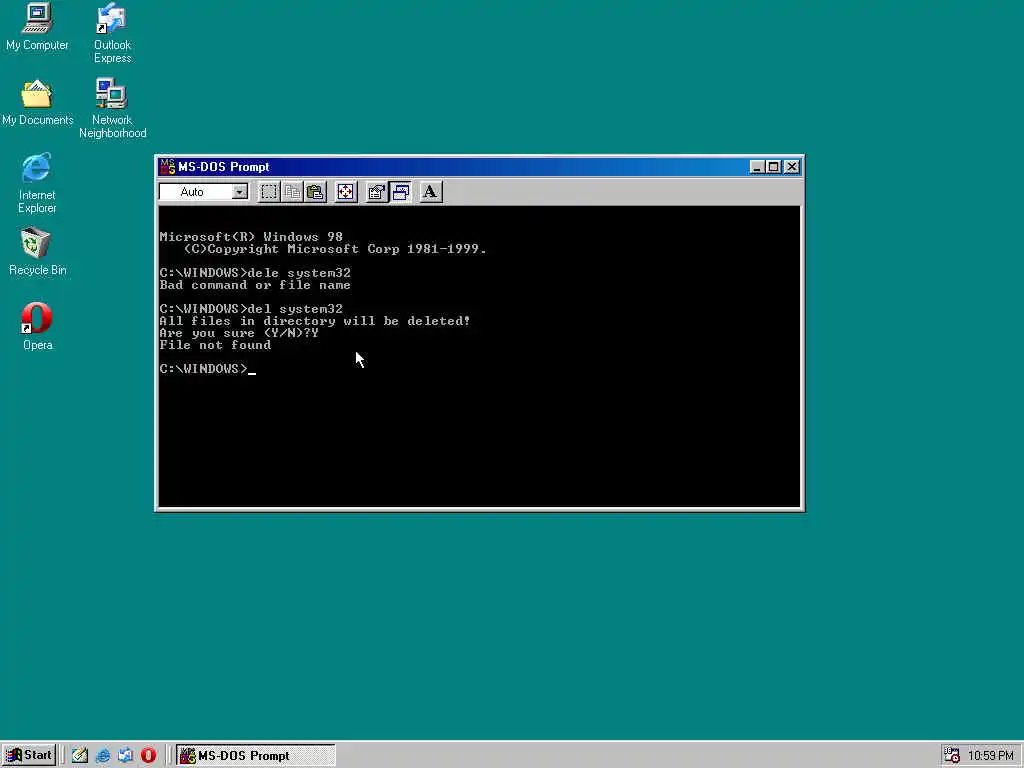Open the Font settings 'A' icon
The width and height of the screenshot is (1024, 768).
[430, 192]
